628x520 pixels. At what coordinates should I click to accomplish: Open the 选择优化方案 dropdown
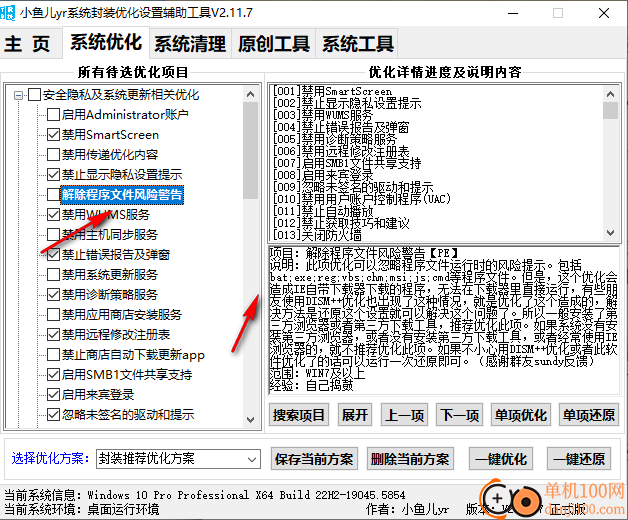point(178,459)
